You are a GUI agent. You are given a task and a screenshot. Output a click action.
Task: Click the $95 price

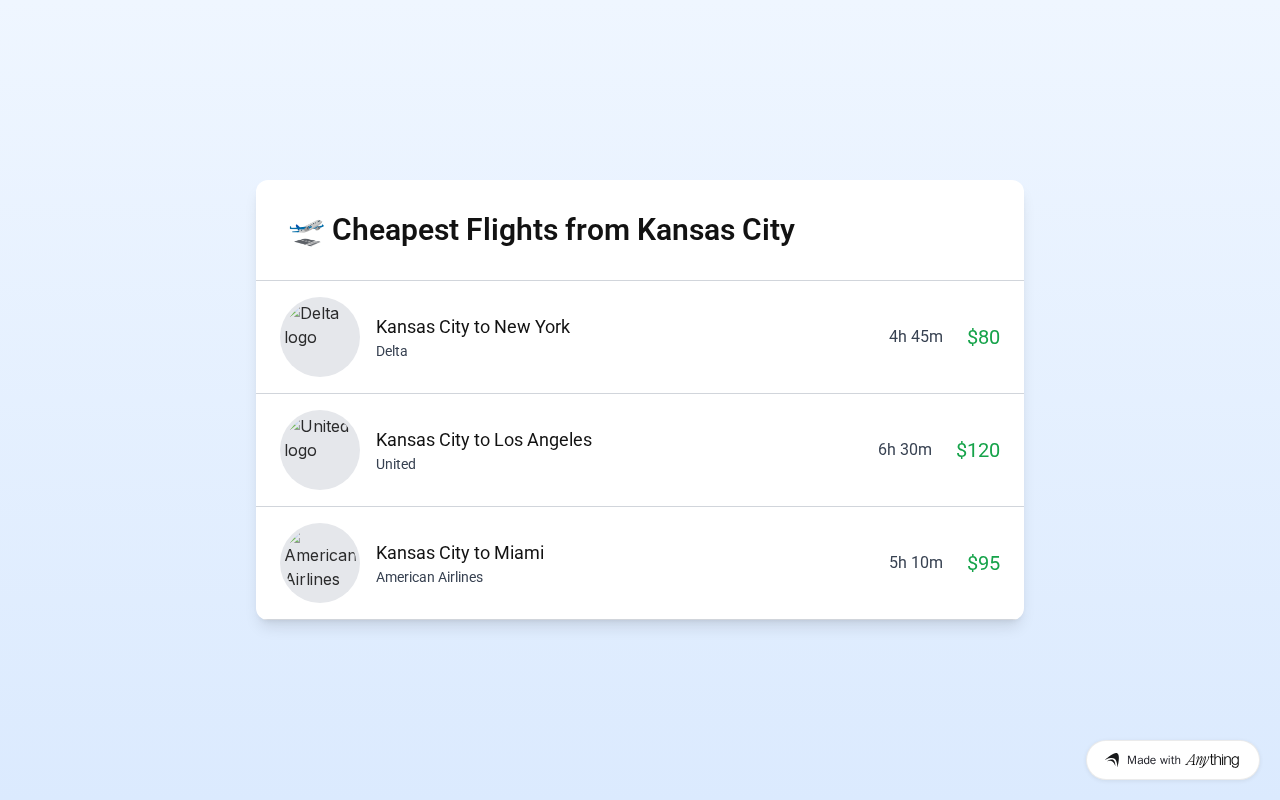pos(983,563)
